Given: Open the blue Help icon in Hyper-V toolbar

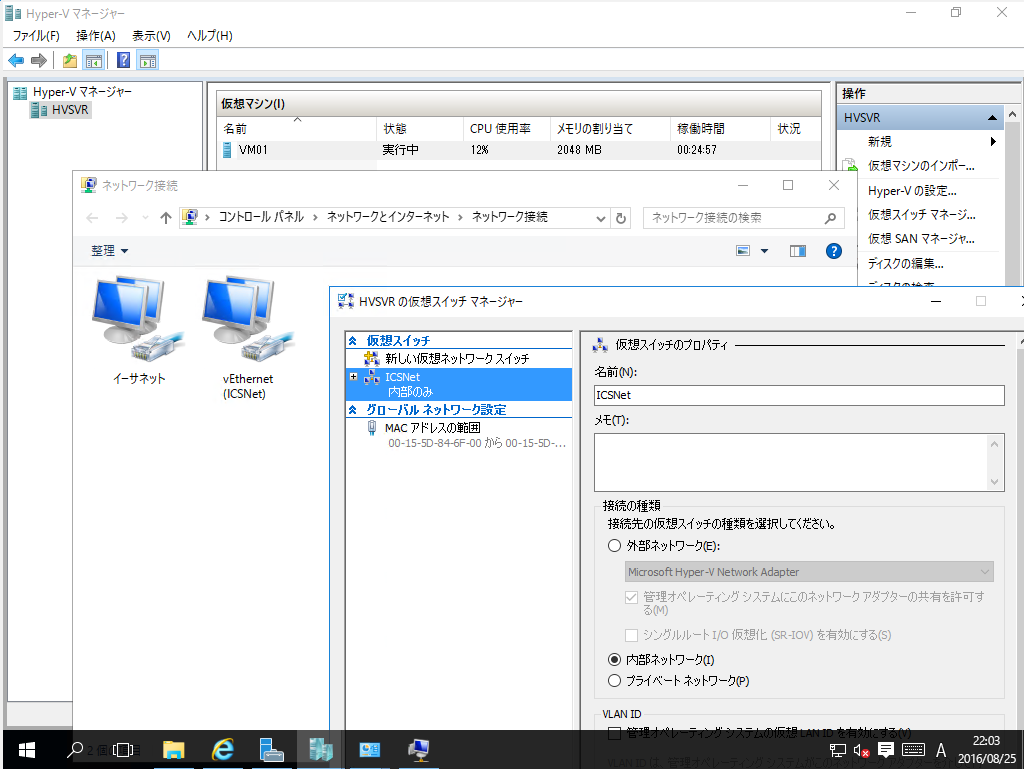Looking at the screenshot, I should point(123,61).
